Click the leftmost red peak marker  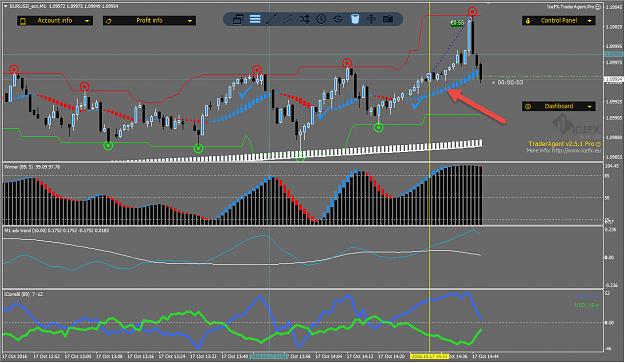coord(14,70)
